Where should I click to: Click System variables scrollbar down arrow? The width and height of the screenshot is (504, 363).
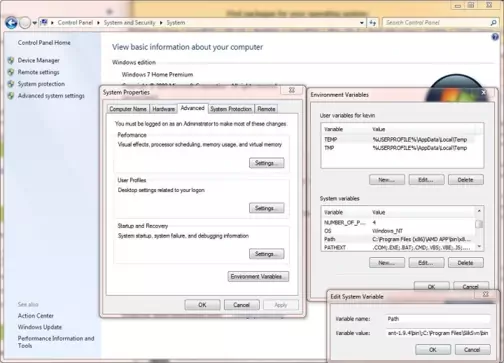pyautogui.click(x=479, y=246)
